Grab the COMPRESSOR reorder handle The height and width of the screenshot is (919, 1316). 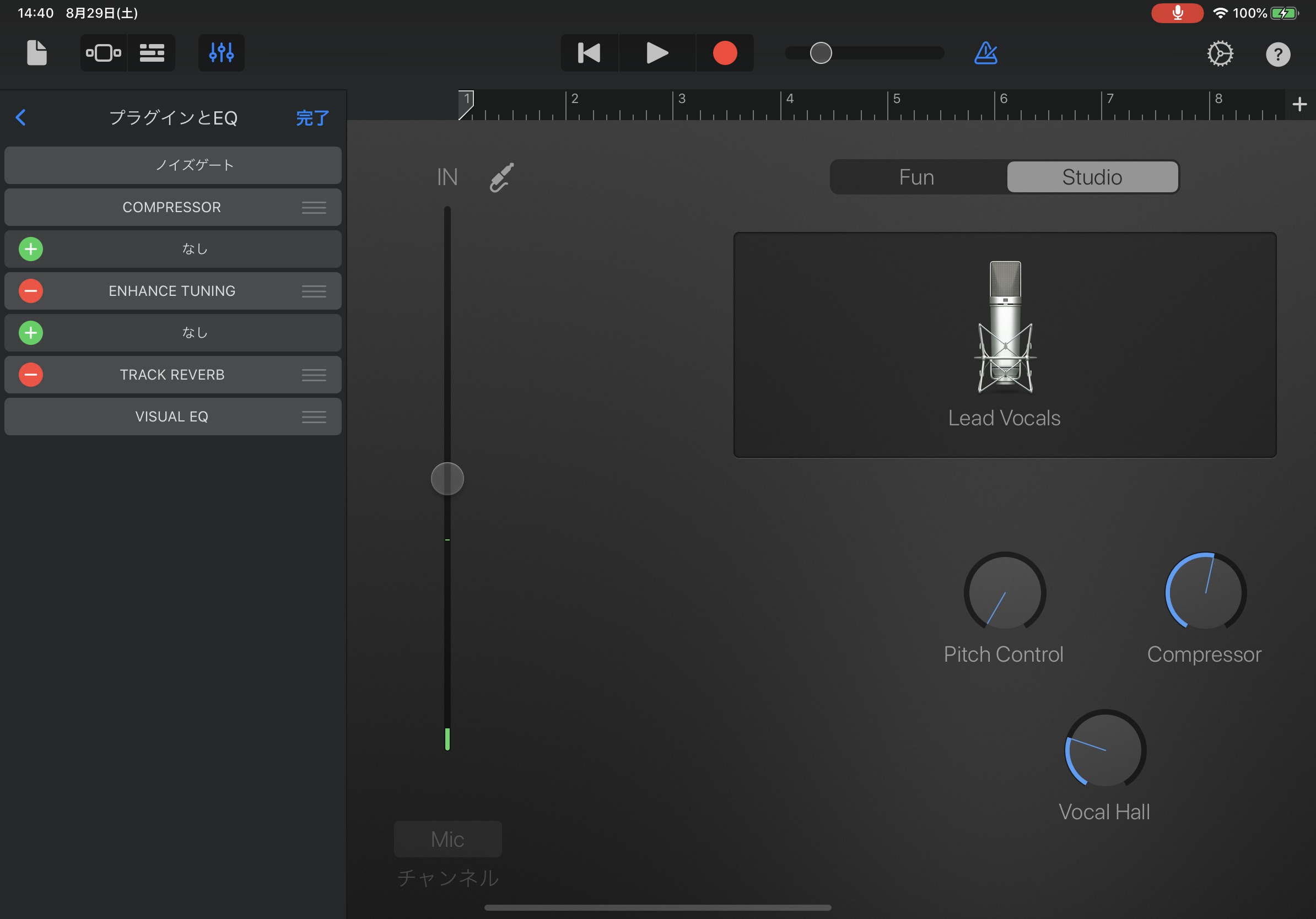click(314, 207)
